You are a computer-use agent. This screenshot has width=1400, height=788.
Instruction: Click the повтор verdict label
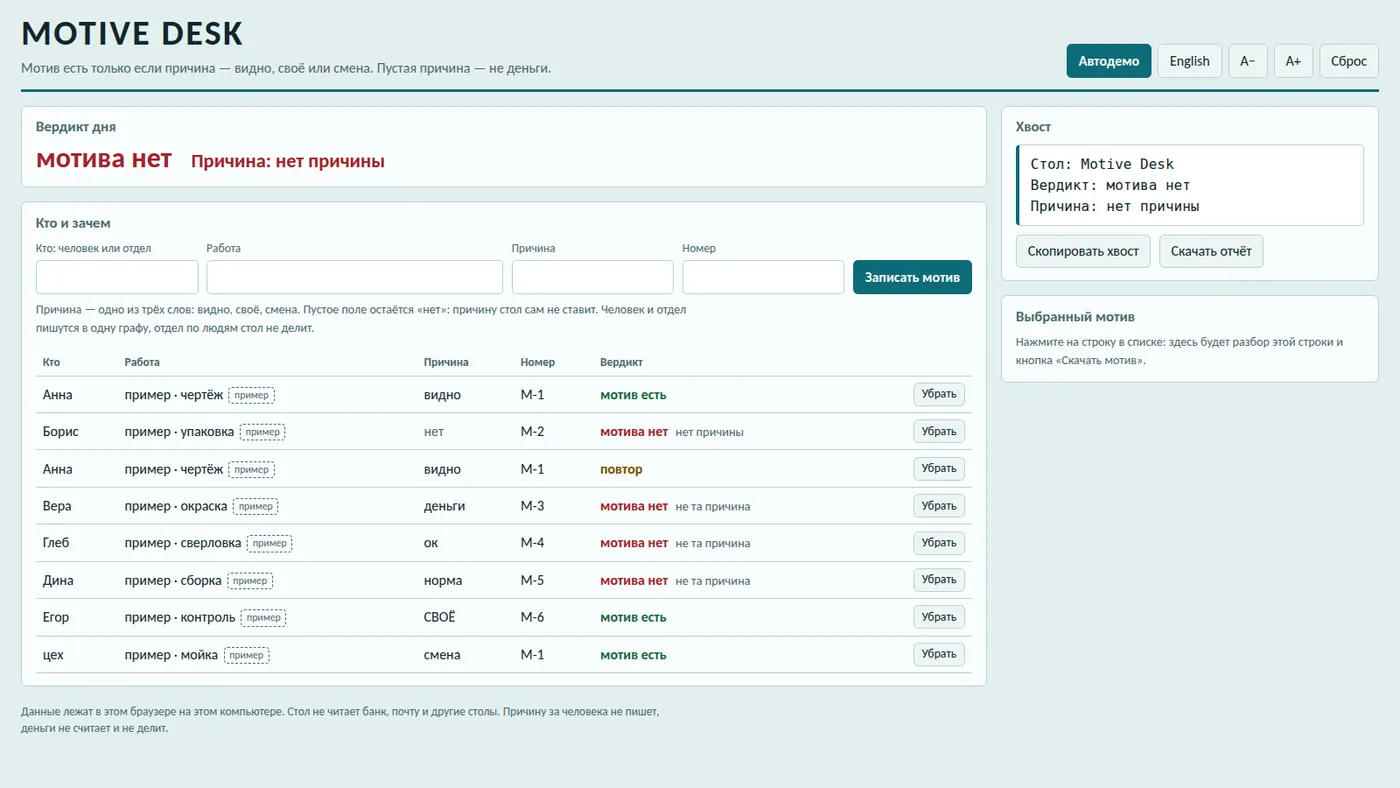(x=621, y=469)
